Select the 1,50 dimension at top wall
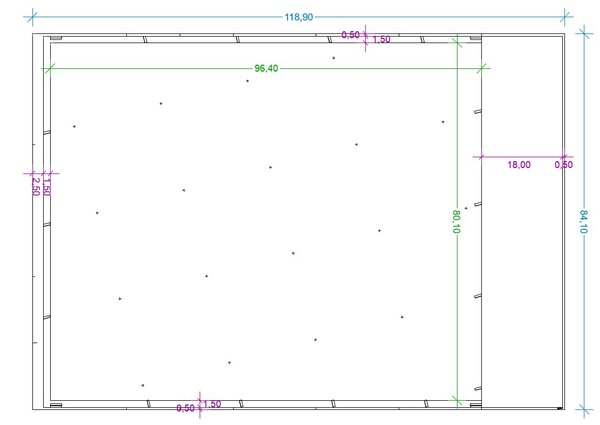Screen dimensions: 600x425 coord(381,40)
